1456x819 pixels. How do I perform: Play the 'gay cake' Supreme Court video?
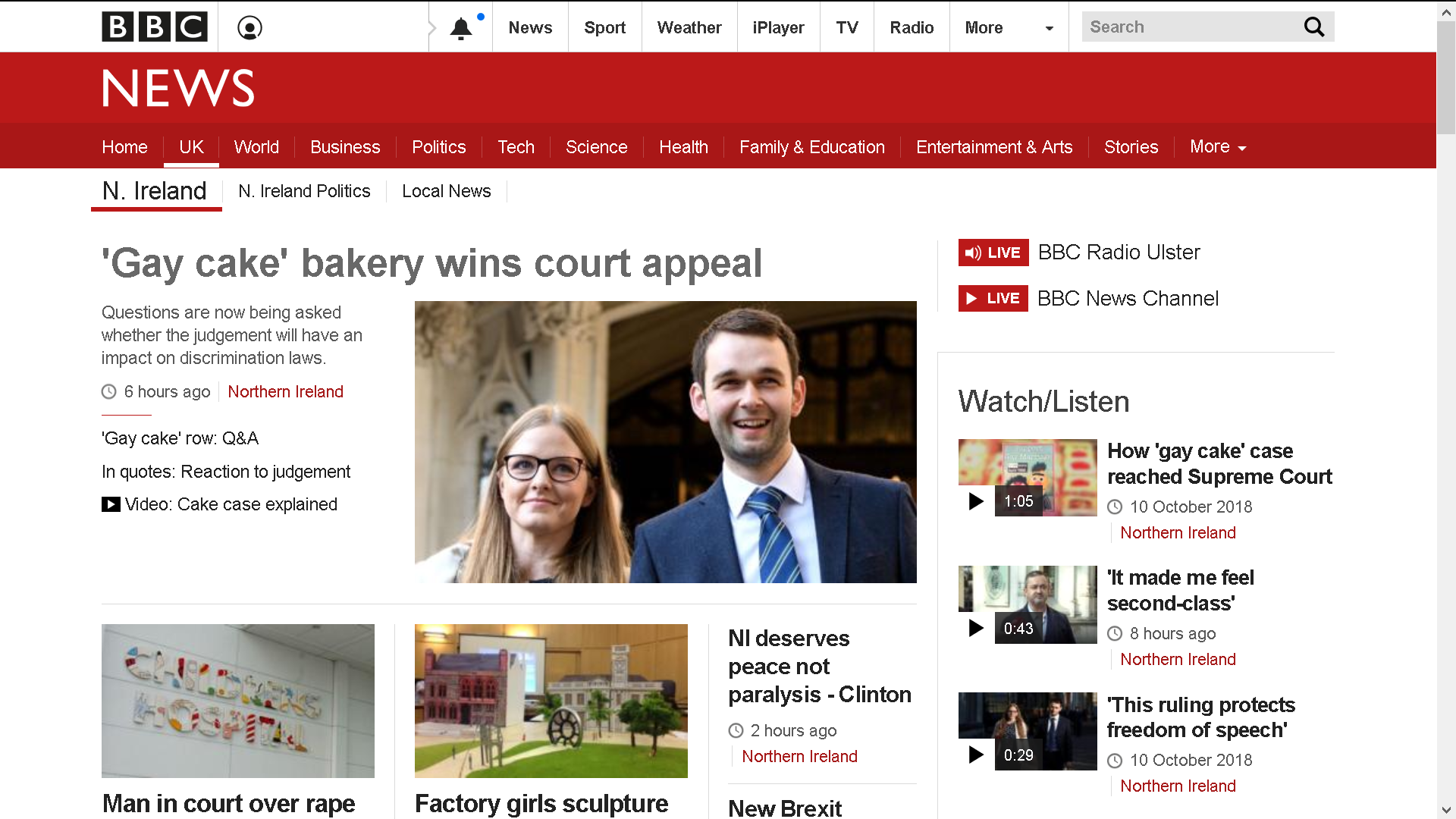pyautogui.click(x=1028, y=478)
